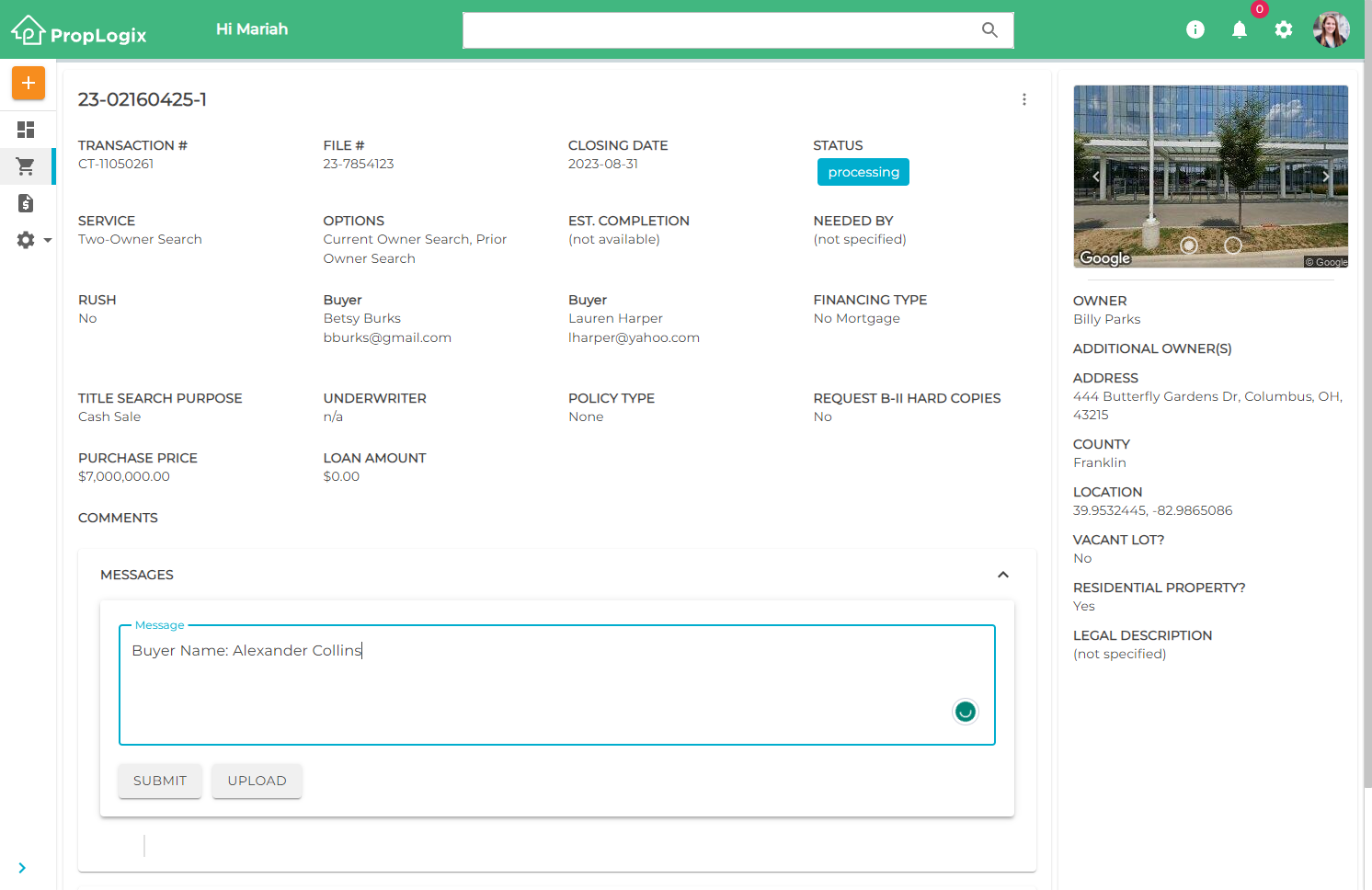
Task: Click inside the Message text field
Action: [557, 685]
